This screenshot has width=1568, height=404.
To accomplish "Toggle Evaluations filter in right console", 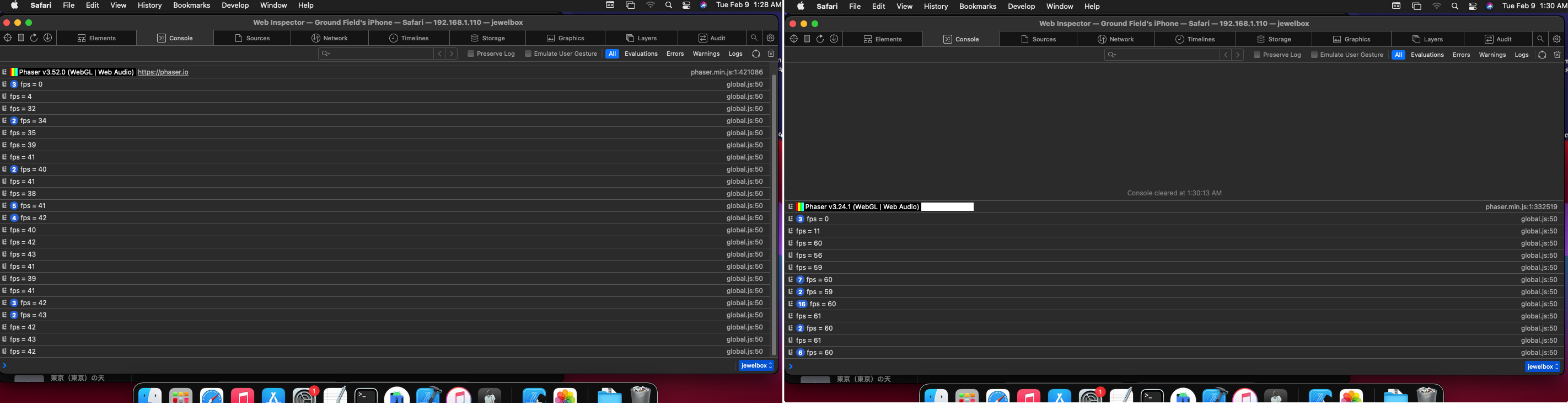I will (x=1427, y=55).
